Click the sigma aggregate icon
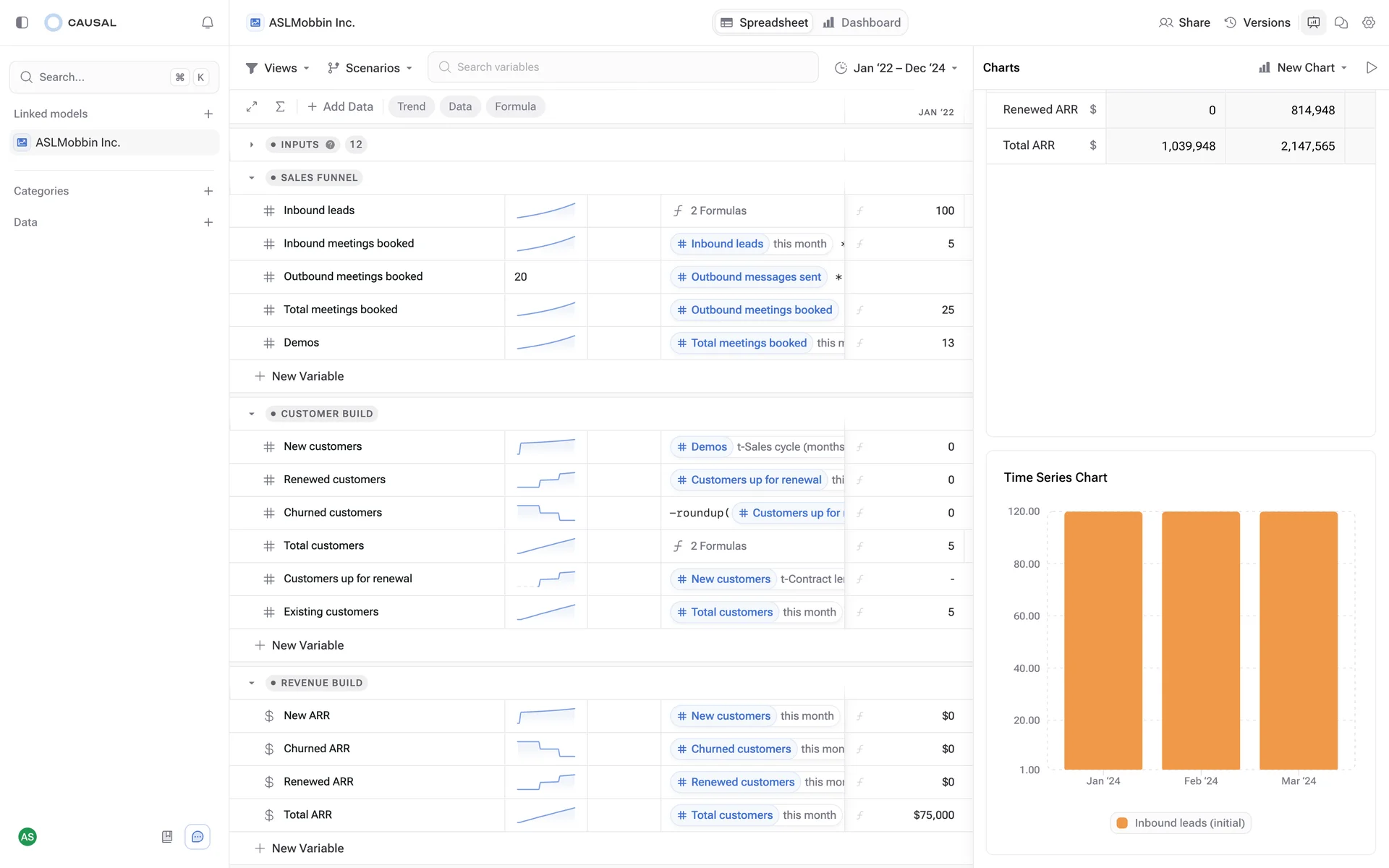The image size is (1389, 868). click(x=280, y=106)
